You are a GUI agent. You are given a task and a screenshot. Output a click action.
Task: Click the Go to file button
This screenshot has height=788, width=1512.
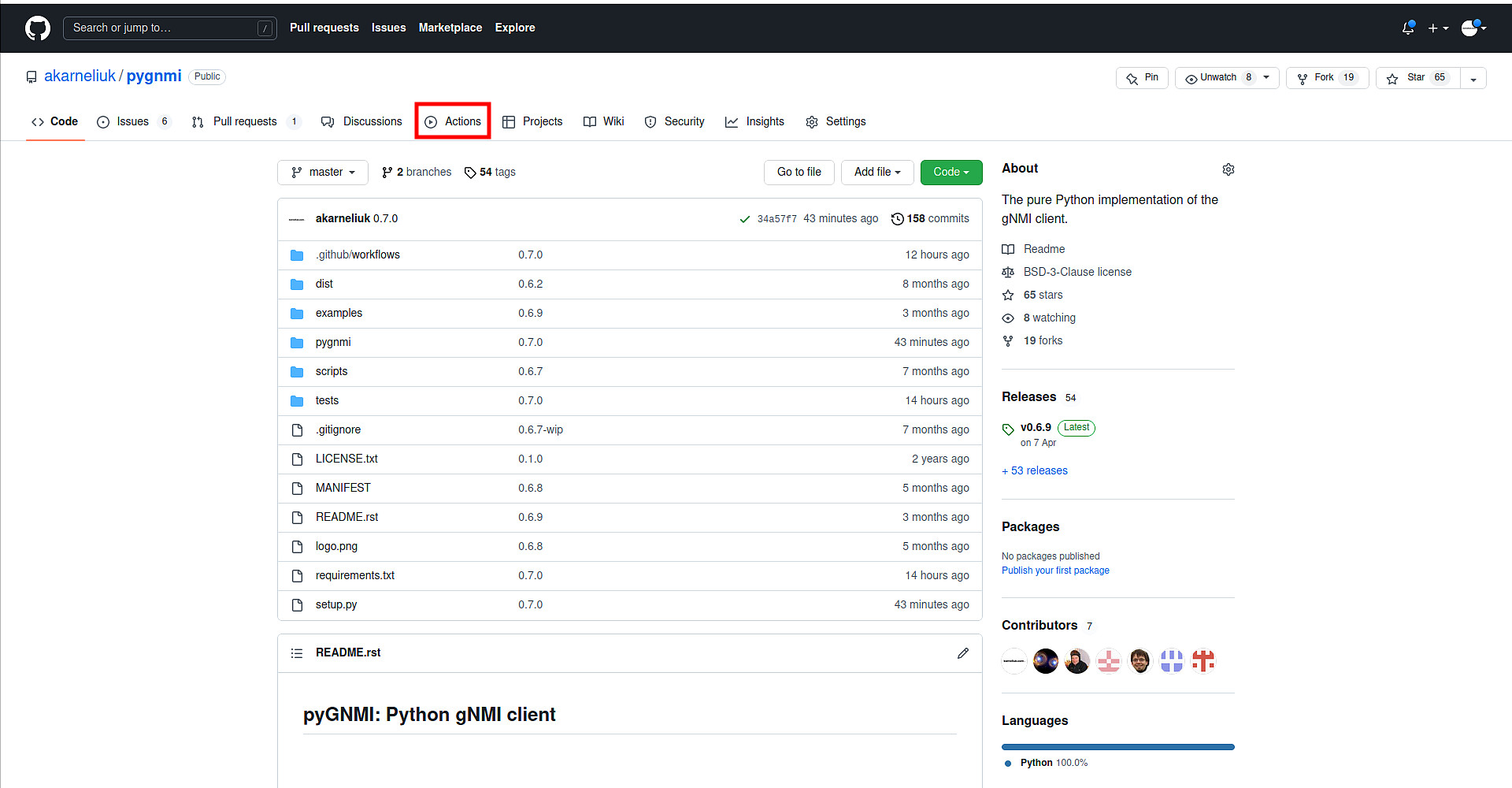pos(799,172)
